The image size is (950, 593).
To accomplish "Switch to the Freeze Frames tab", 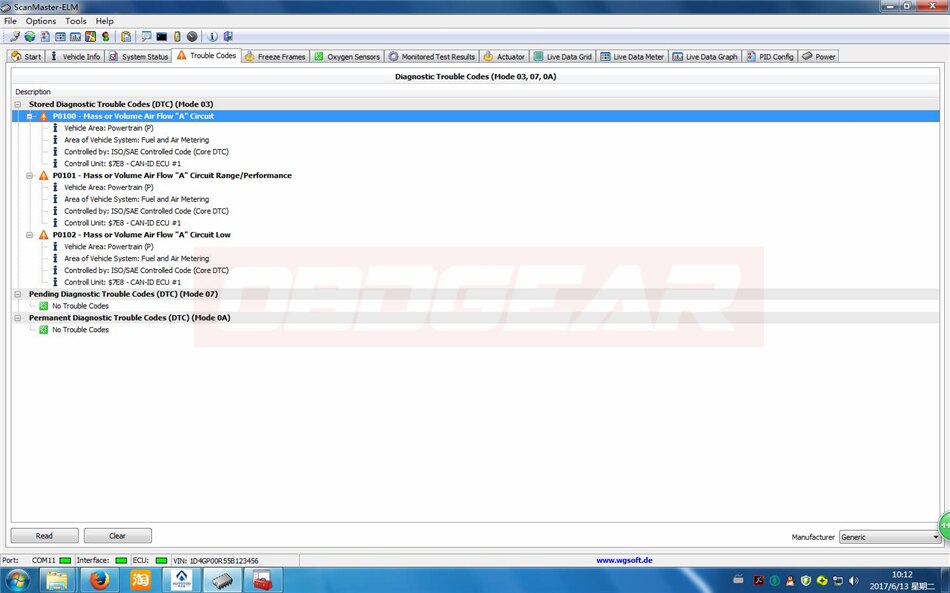I will click(x=276, y=56).
